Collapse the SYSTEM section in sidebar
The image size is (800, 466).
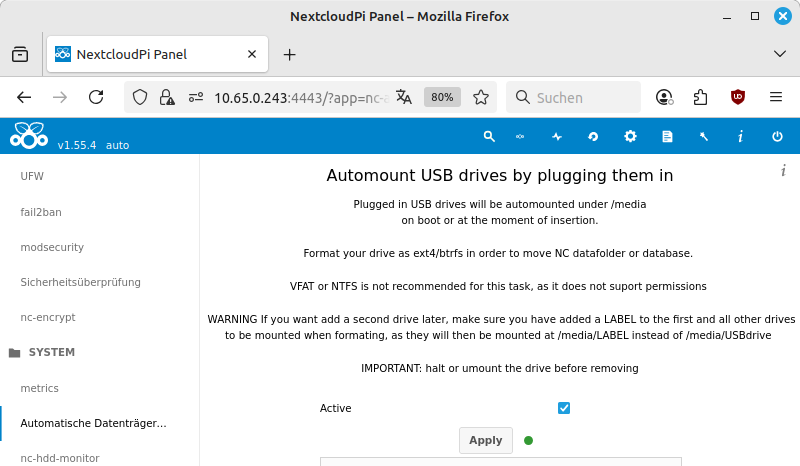[x=51, y=353]
